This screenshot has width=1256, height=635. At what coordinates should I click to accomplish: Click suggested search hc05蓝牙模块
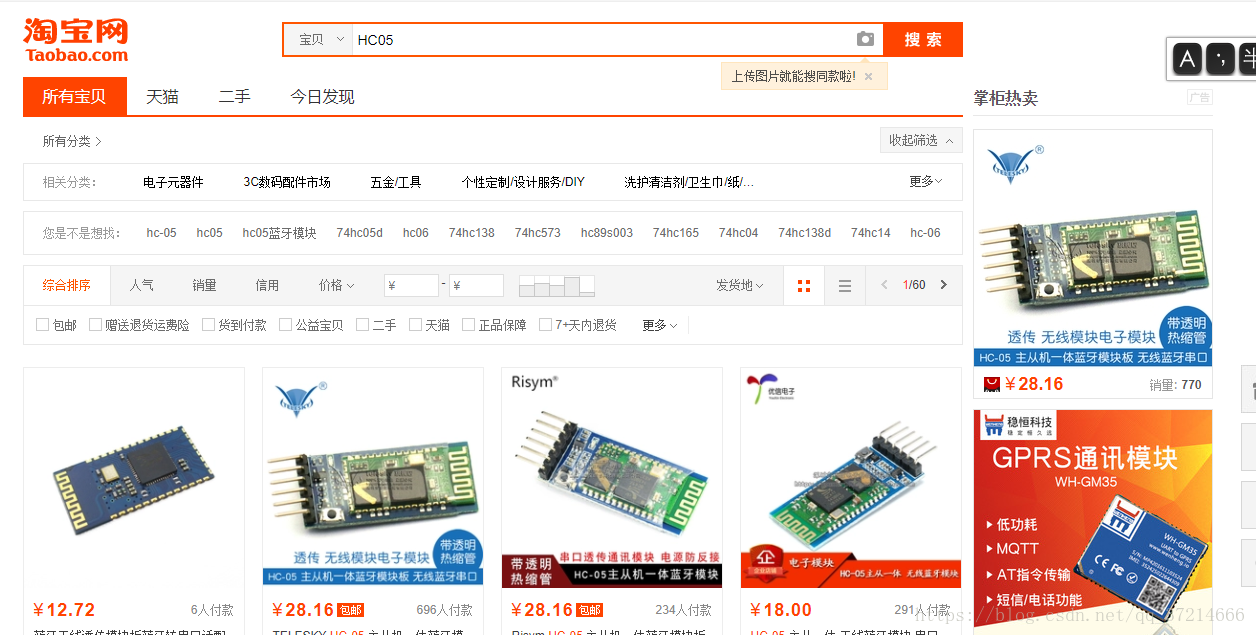(279, 233)
